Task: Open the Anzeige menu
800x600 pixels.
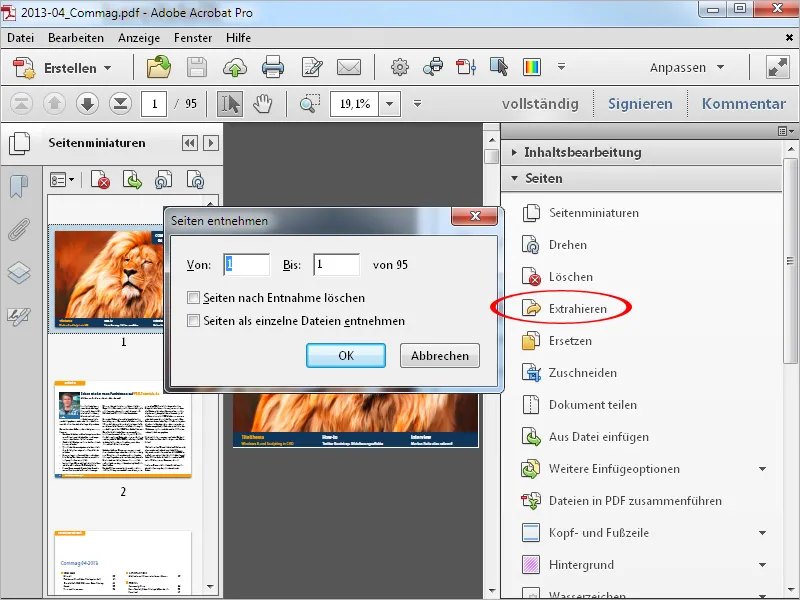Action: tap(139, 38)
